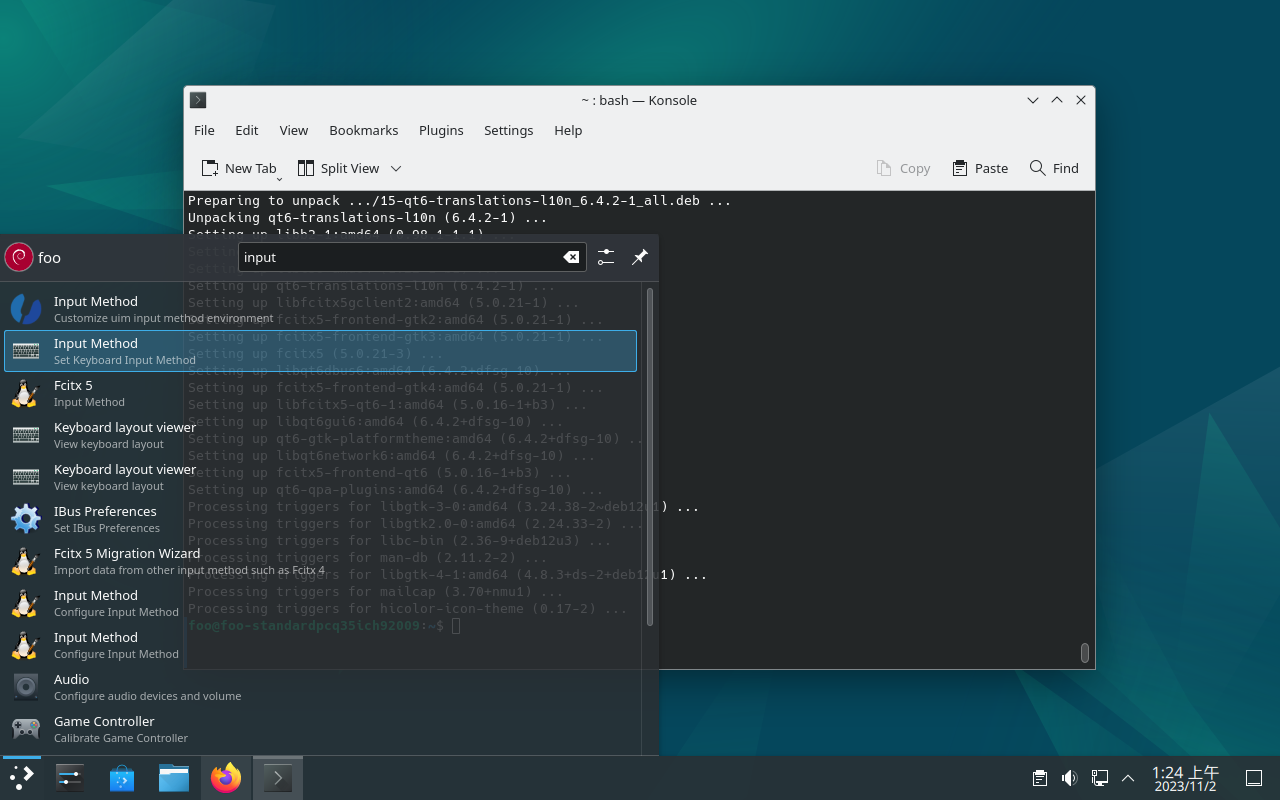Show hidden system tray icons arrow
The image size is (1280, 800).
pyautogui.click(x=1128, y=778)
